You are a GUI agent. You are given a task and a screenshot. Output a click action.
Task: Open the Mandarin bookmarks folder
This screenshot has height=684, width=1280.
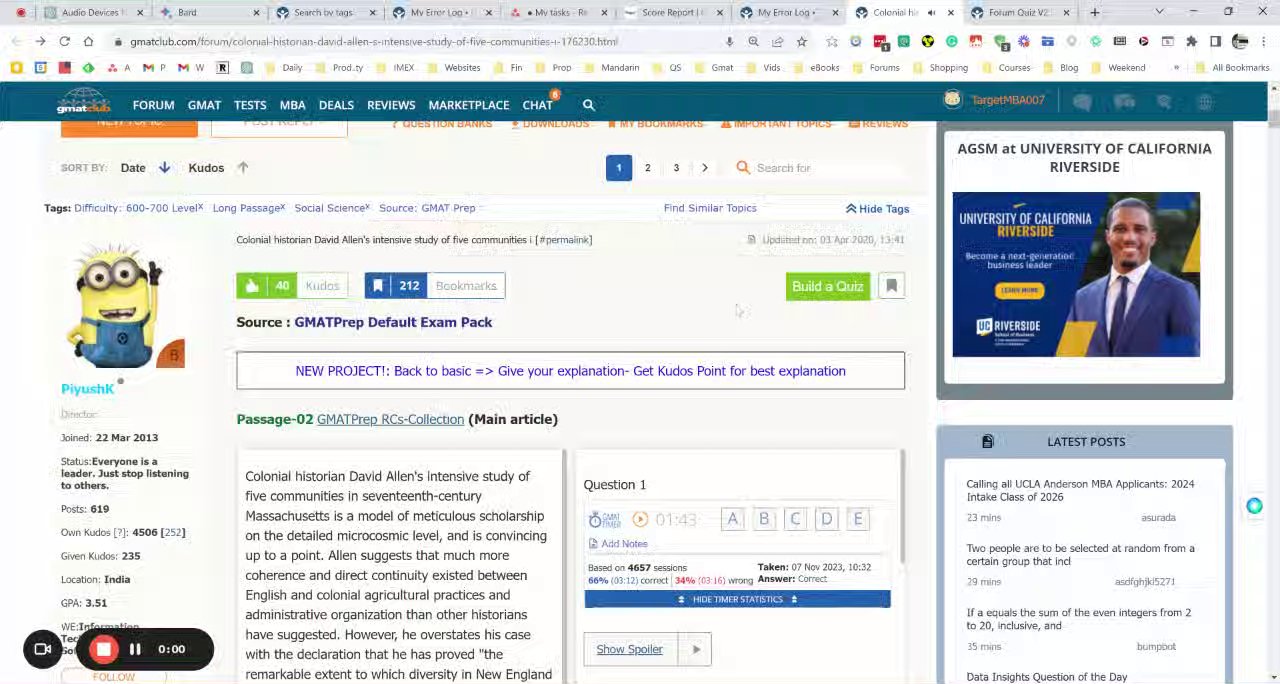[x=611, y=68]
